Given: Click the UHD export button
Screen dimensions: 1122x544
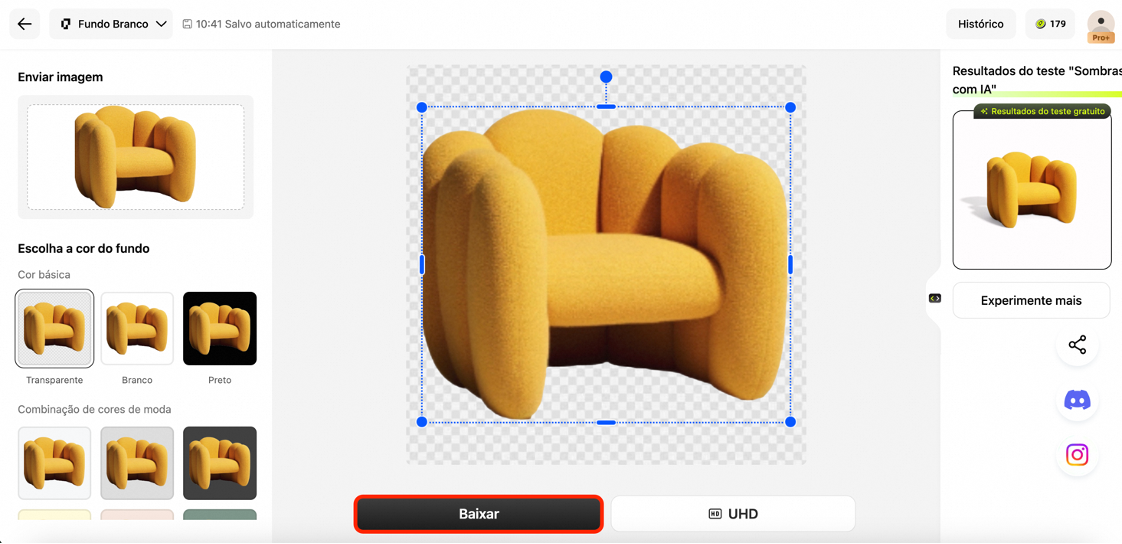Looking at the screenshot, I should [733, 514].
